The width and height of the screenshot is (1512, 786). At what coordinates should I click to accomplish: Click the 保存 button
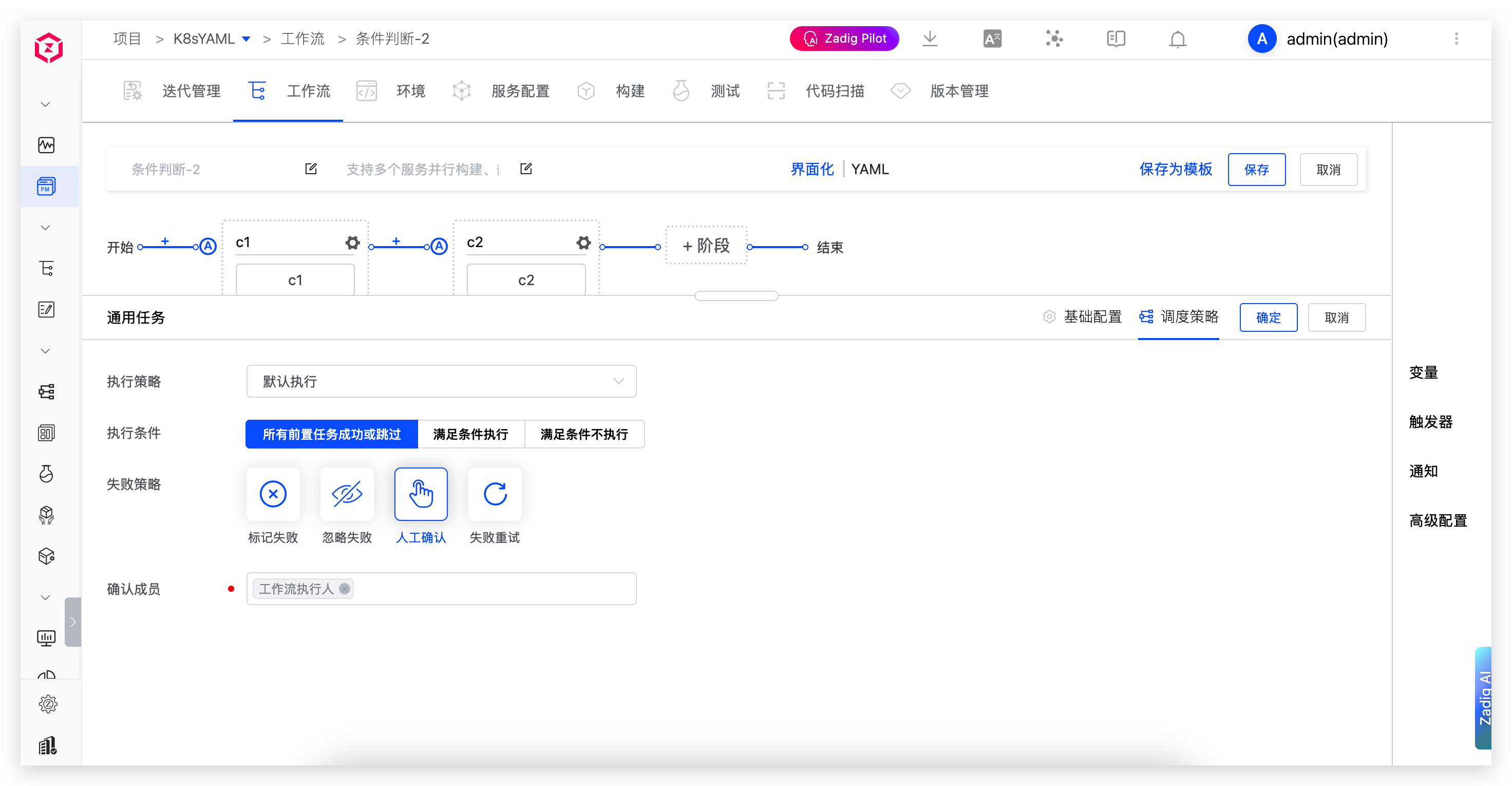(x=1256, y=170)
